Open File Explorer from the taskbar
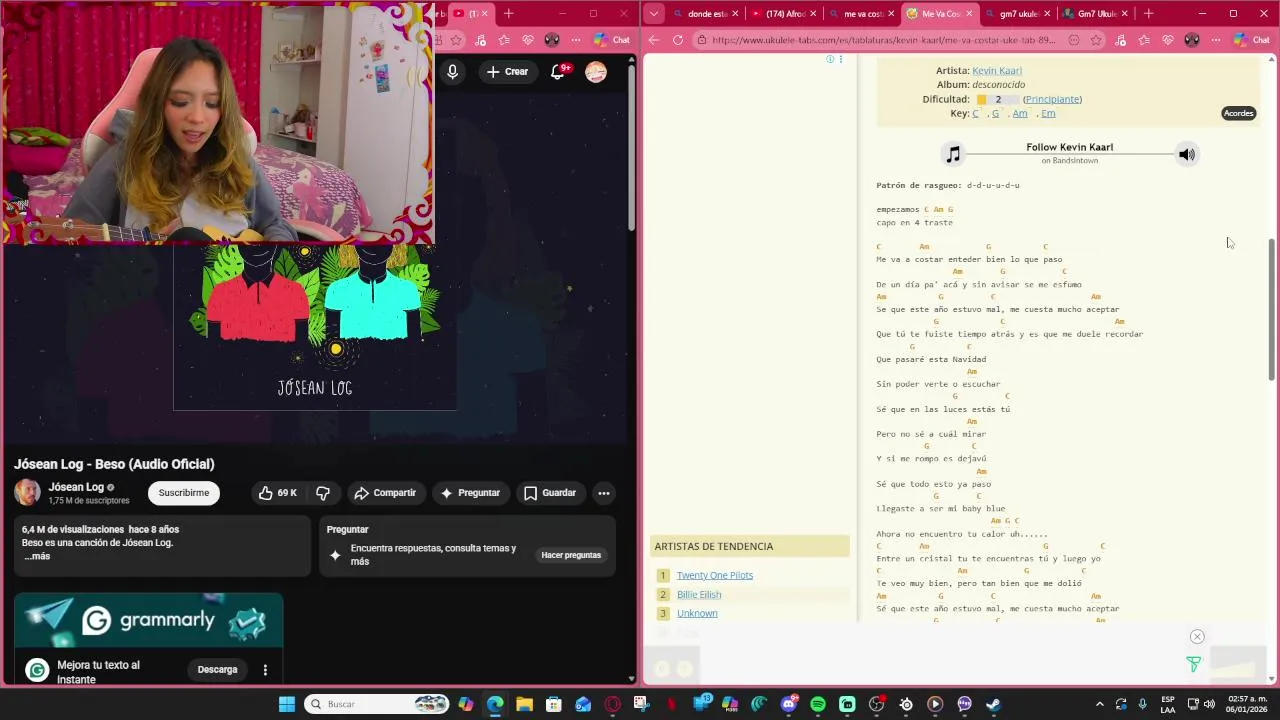Viewport: 1280px width, 720px height. pyautogui.click(x=524, y=704)
